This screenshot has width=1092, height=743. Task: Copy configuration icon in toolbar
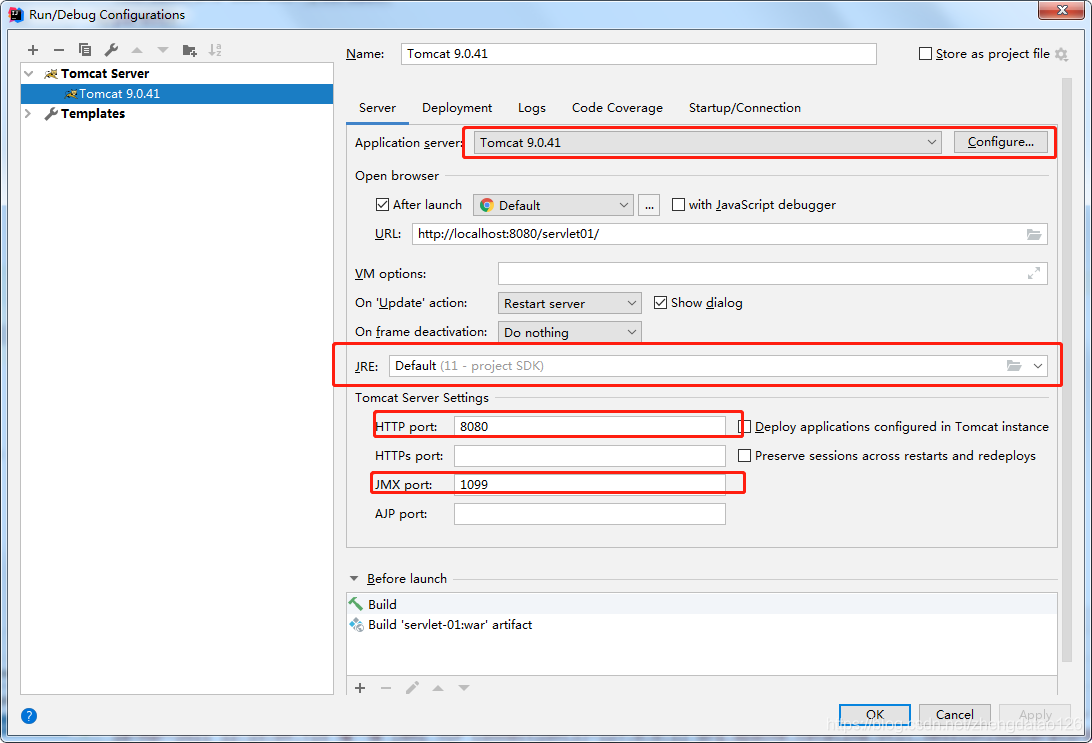[84, 50]
